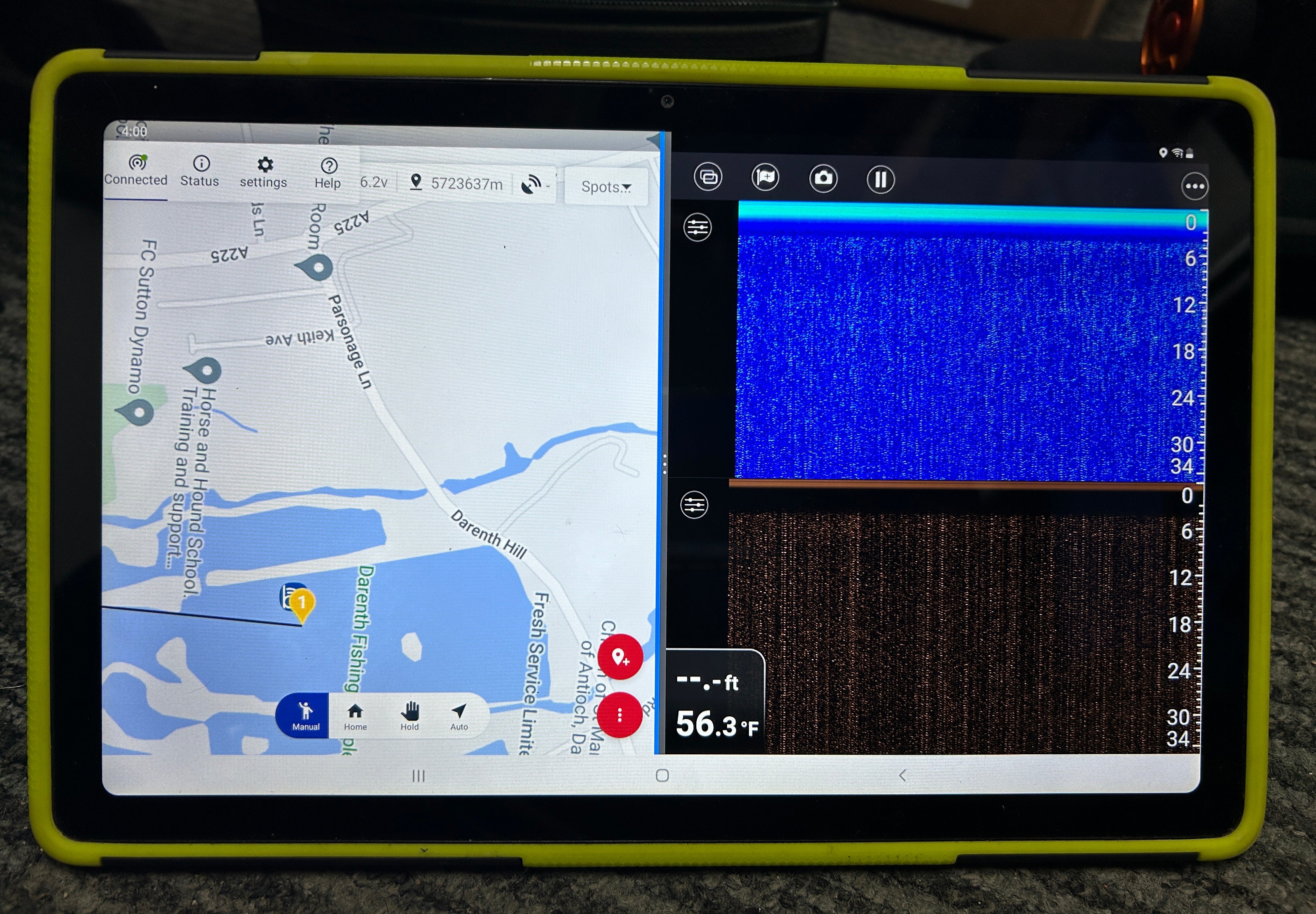Add a sonar flag marker

point(765,178)
